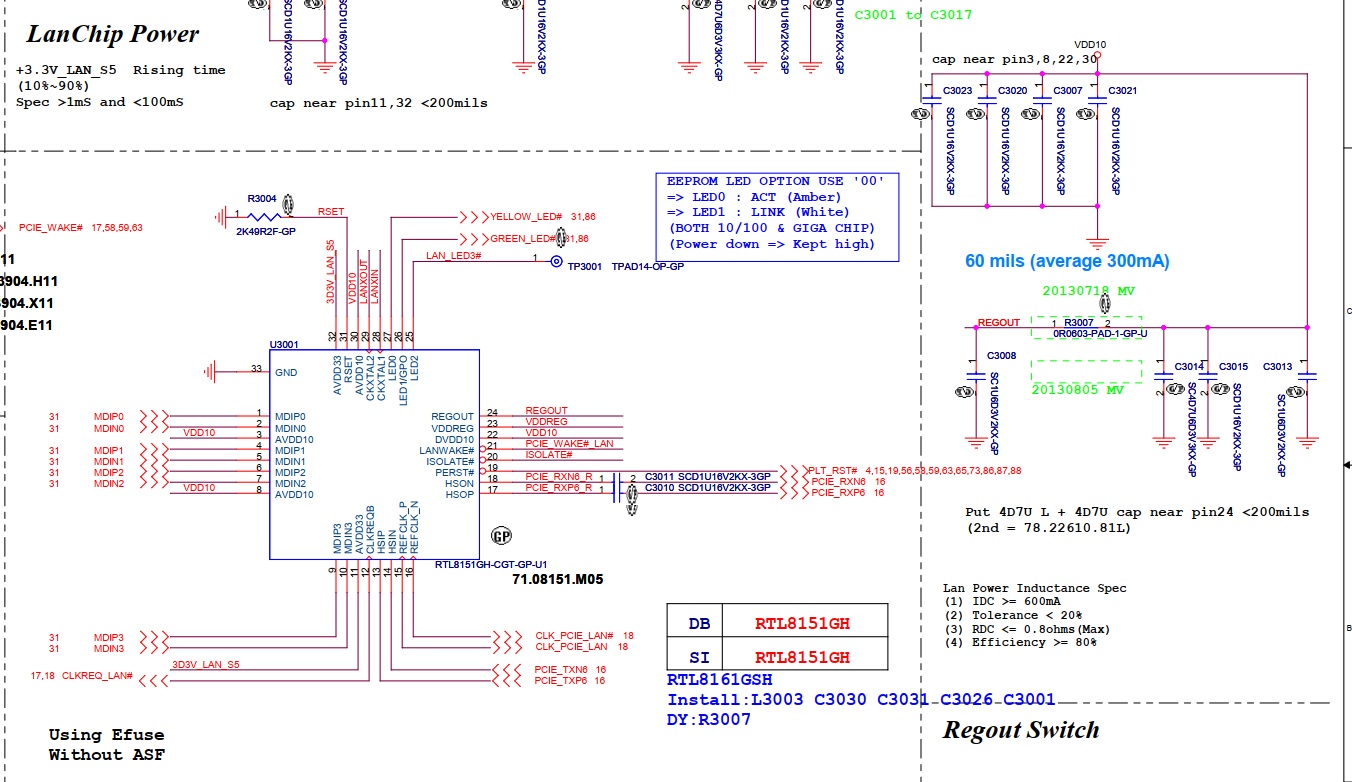Select capacitor C3015 designator
1352x782 pixels.
[1234, 367]
